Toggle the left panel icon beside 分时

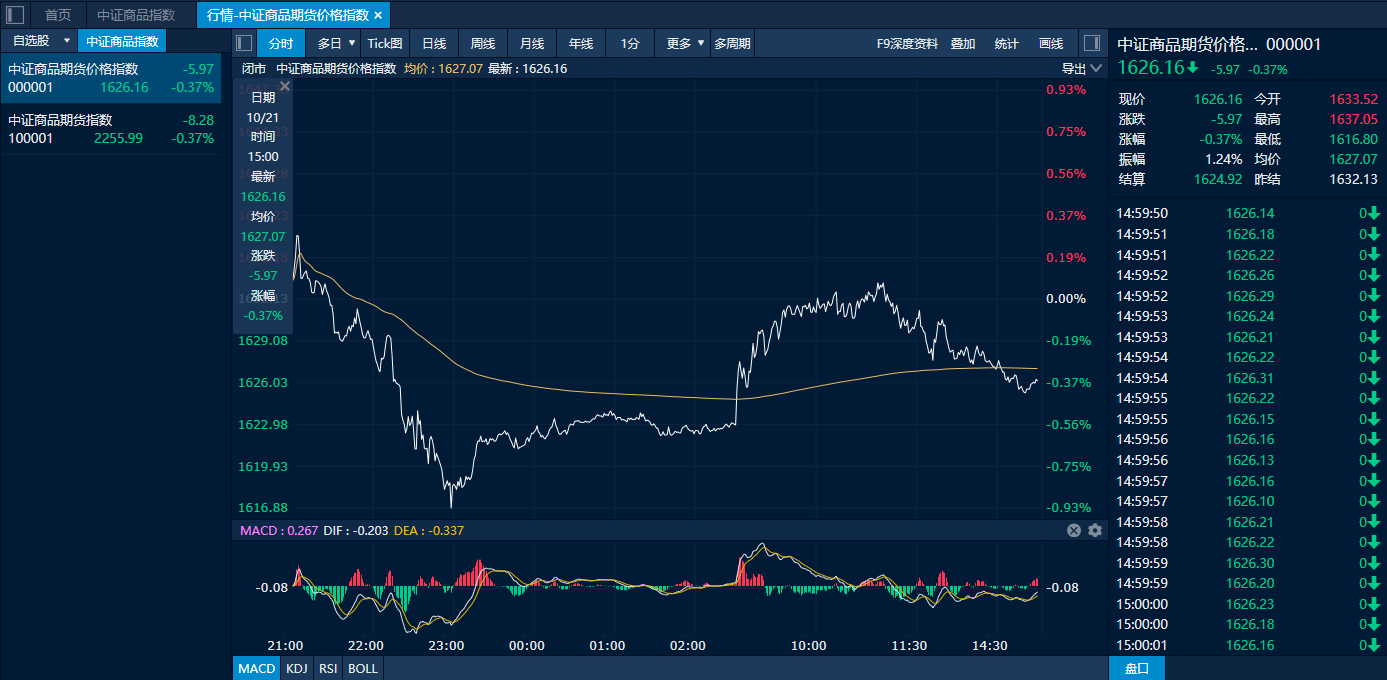(x=244, y=43)
